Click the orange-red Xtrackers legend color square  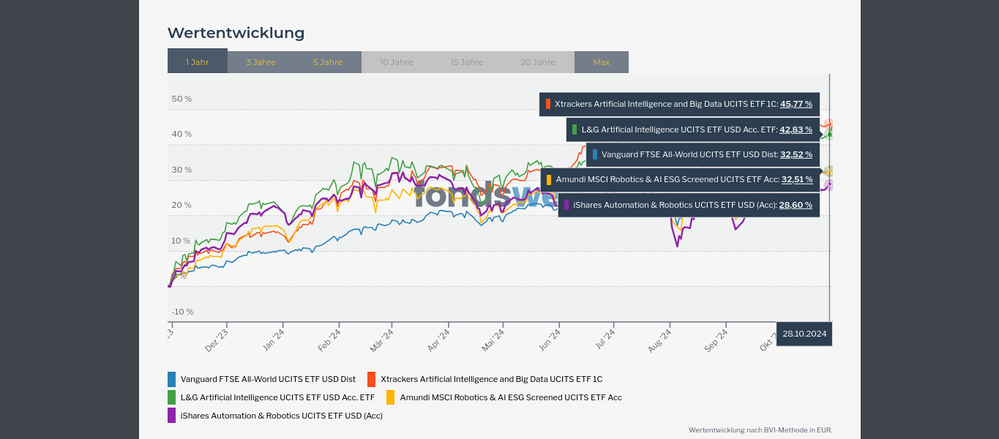(x=372, y=379)
